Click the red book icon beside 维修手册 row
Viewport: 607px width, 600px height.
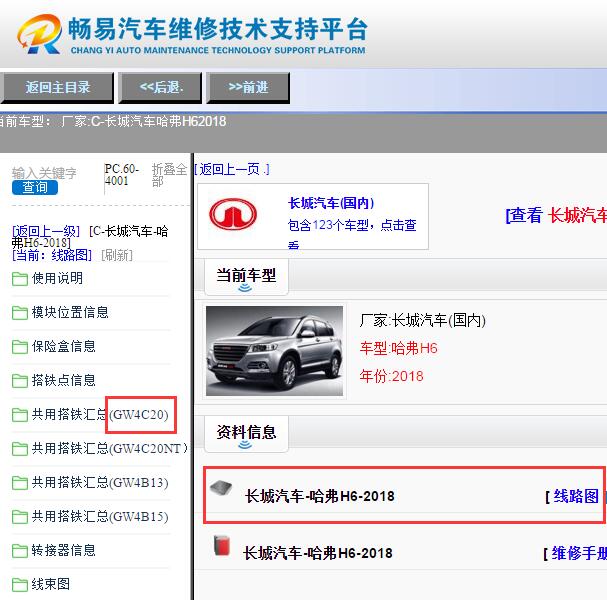point(222,545)
